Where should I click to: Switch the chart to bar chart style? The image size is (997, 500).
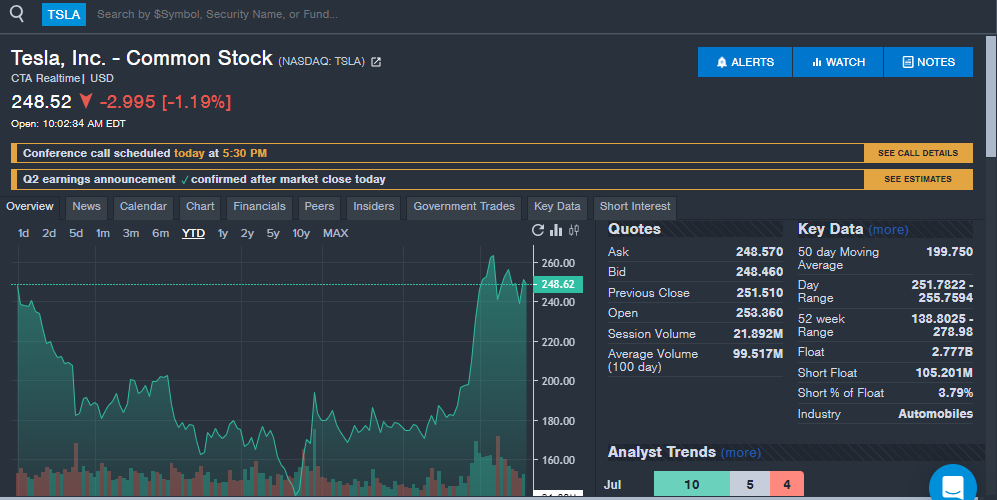(556, 231)
